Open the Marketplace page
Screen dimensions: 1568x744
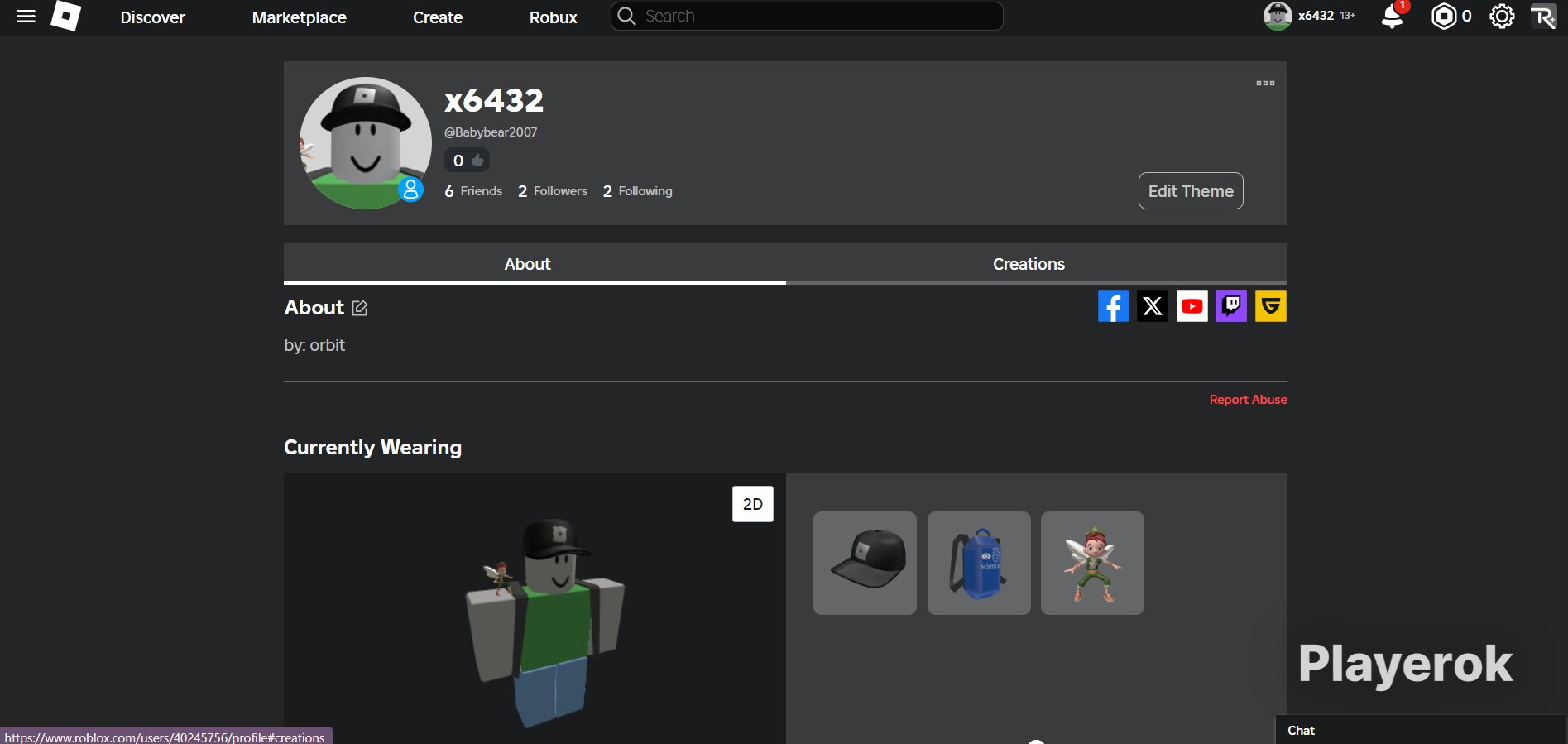(x=300, y=17)
